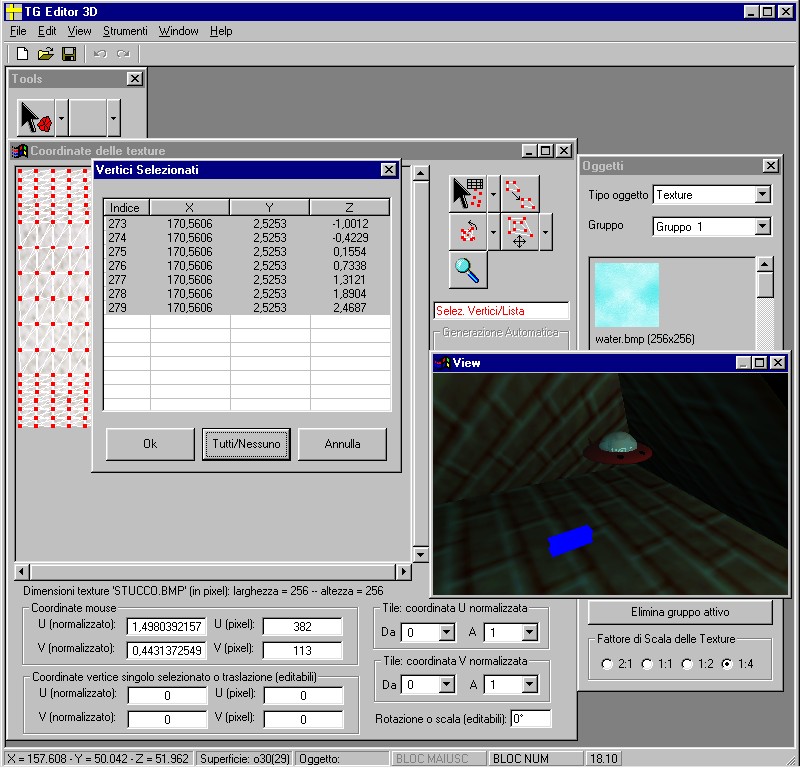The height and width of the screenshot is (768, 800).
Task: Select the 1:1 texture scale option
Action: 646,663
